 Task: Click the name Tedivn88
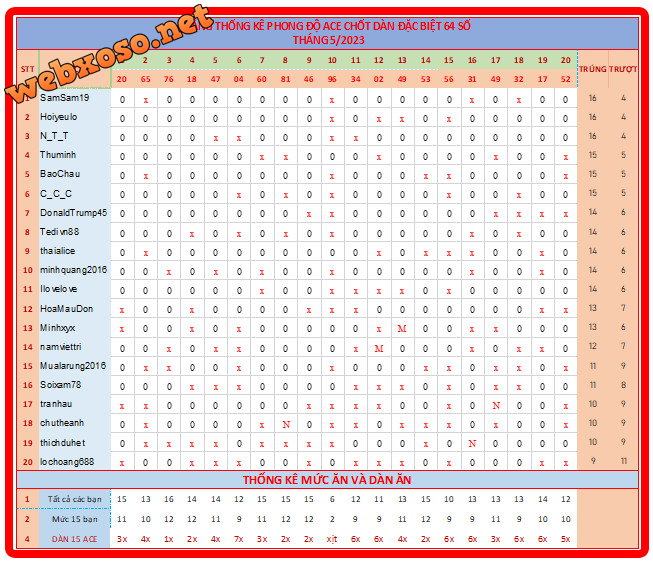(x=60, y=232)
